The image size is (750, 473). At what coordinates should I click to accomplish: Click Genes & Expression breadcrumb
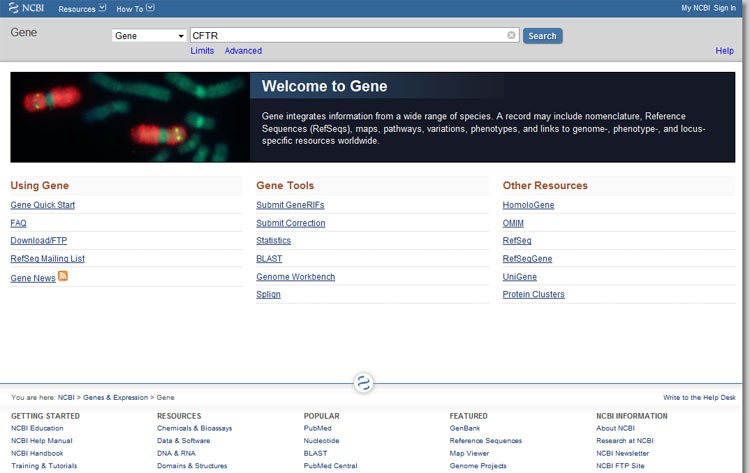pyautogui.click(x=115, y=397)
